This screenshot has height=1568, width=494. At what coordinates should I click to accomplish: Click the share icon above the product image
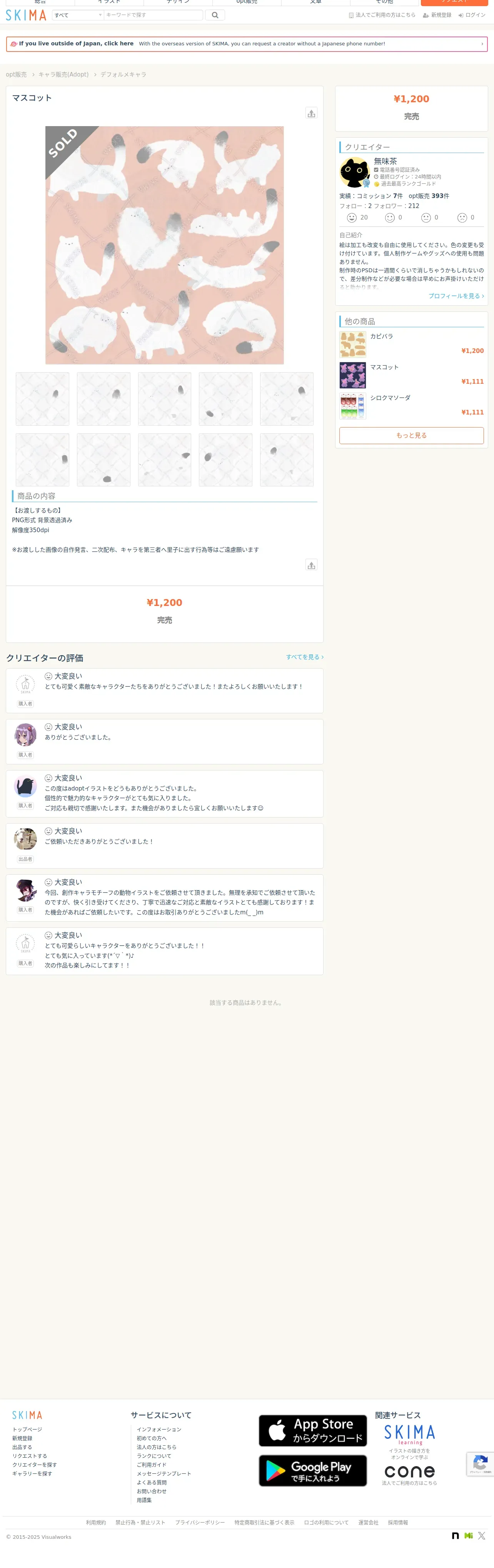click(311, 113)
